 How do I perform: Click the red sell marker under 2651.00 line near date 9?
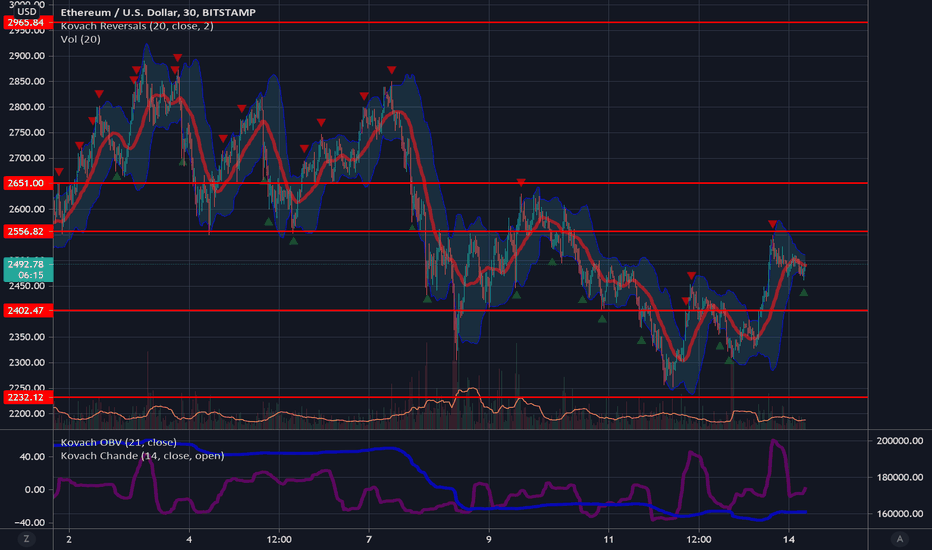pyautogui.click(x=521, y=183)
